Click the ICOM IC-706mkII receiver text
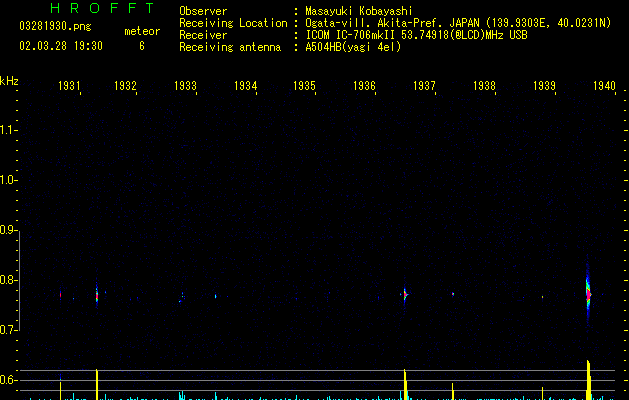 click(x=416, y=35)
